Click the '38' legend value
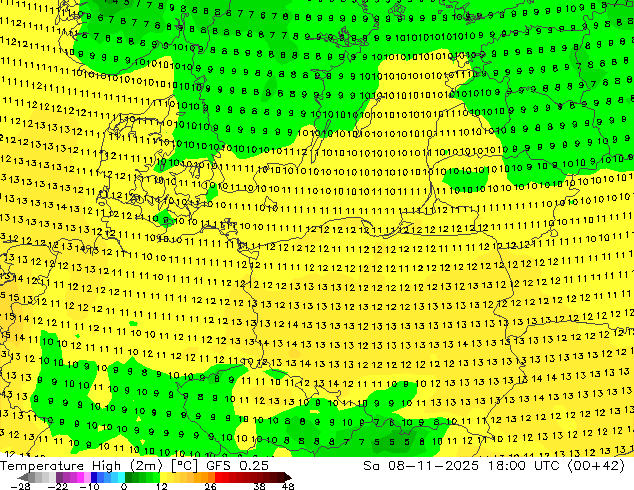Screen dimensions: 634x490 [259, 486]
